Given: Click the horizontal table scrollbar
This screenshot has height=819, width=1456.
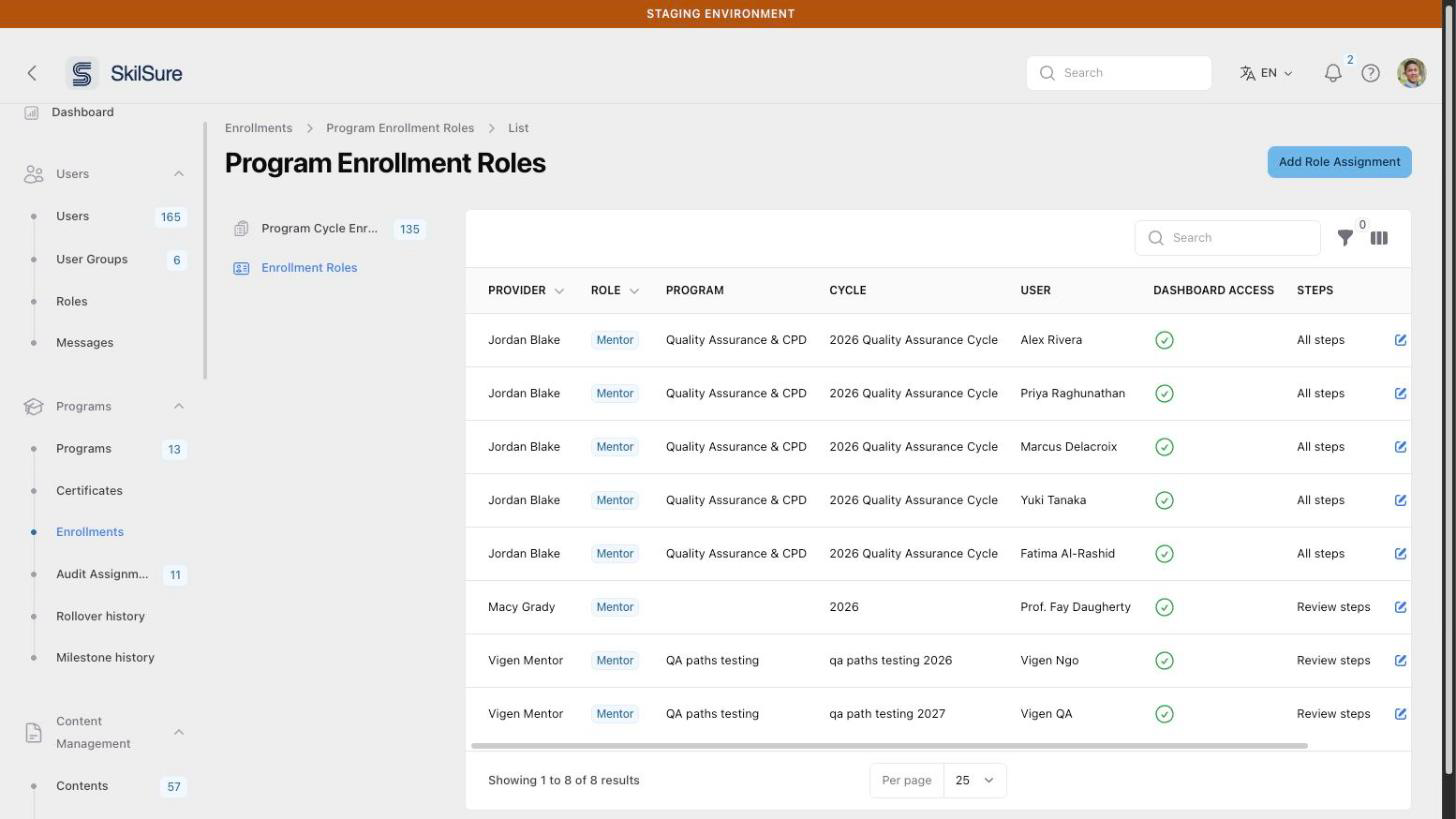Looking at the screenshot, I should (x=889, y=746).
